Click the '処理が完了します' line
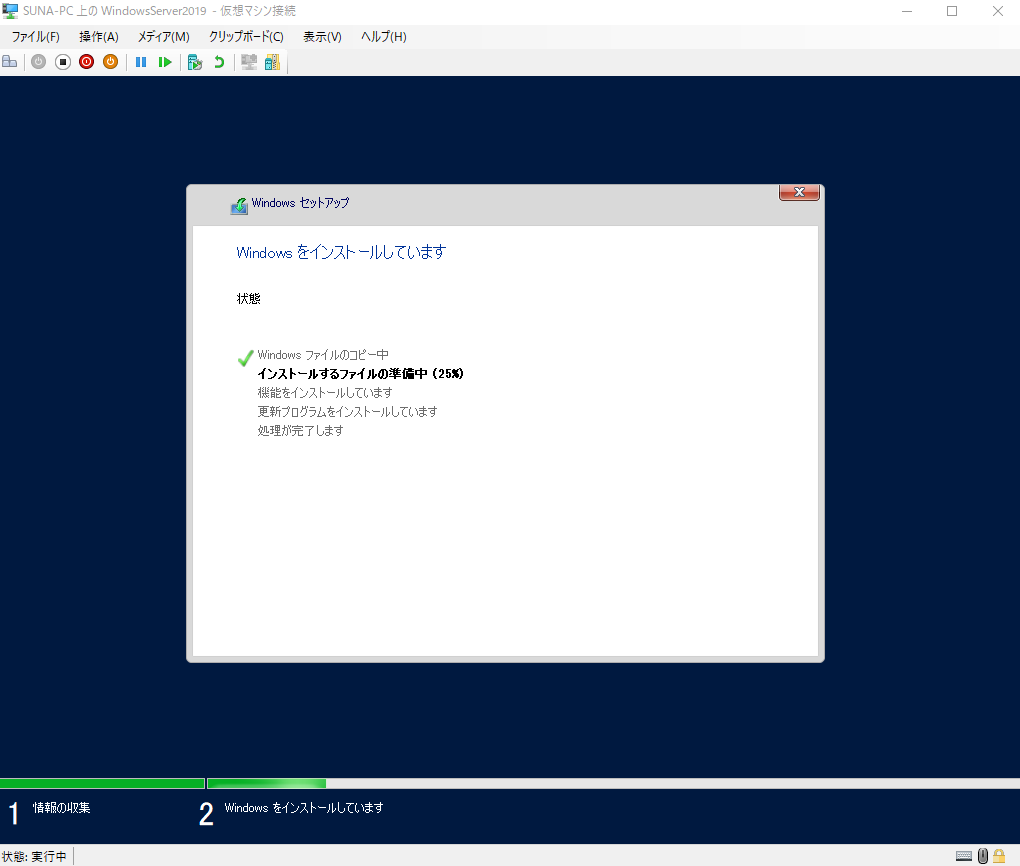 (300, 430)
